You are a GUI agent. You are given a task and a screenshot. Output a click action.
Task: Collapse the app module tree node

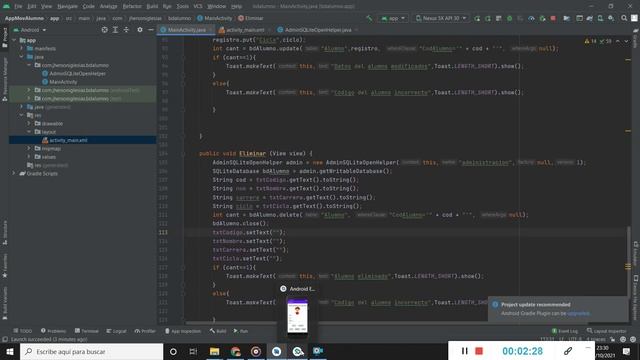pyautogui.click(x=15, y=40)
